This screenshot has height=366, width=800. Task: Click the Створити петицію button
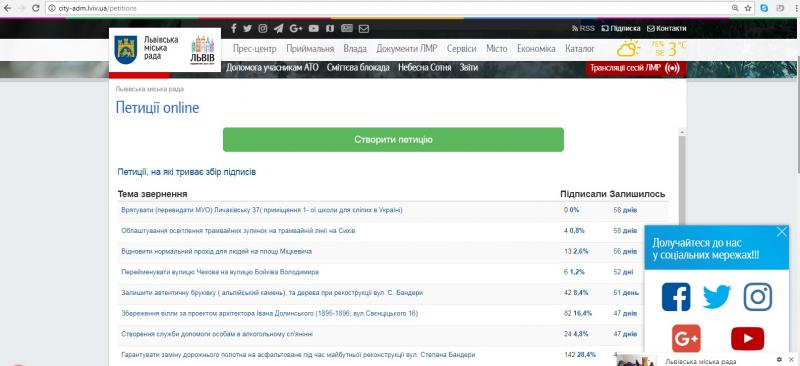[x=393, y=140]
